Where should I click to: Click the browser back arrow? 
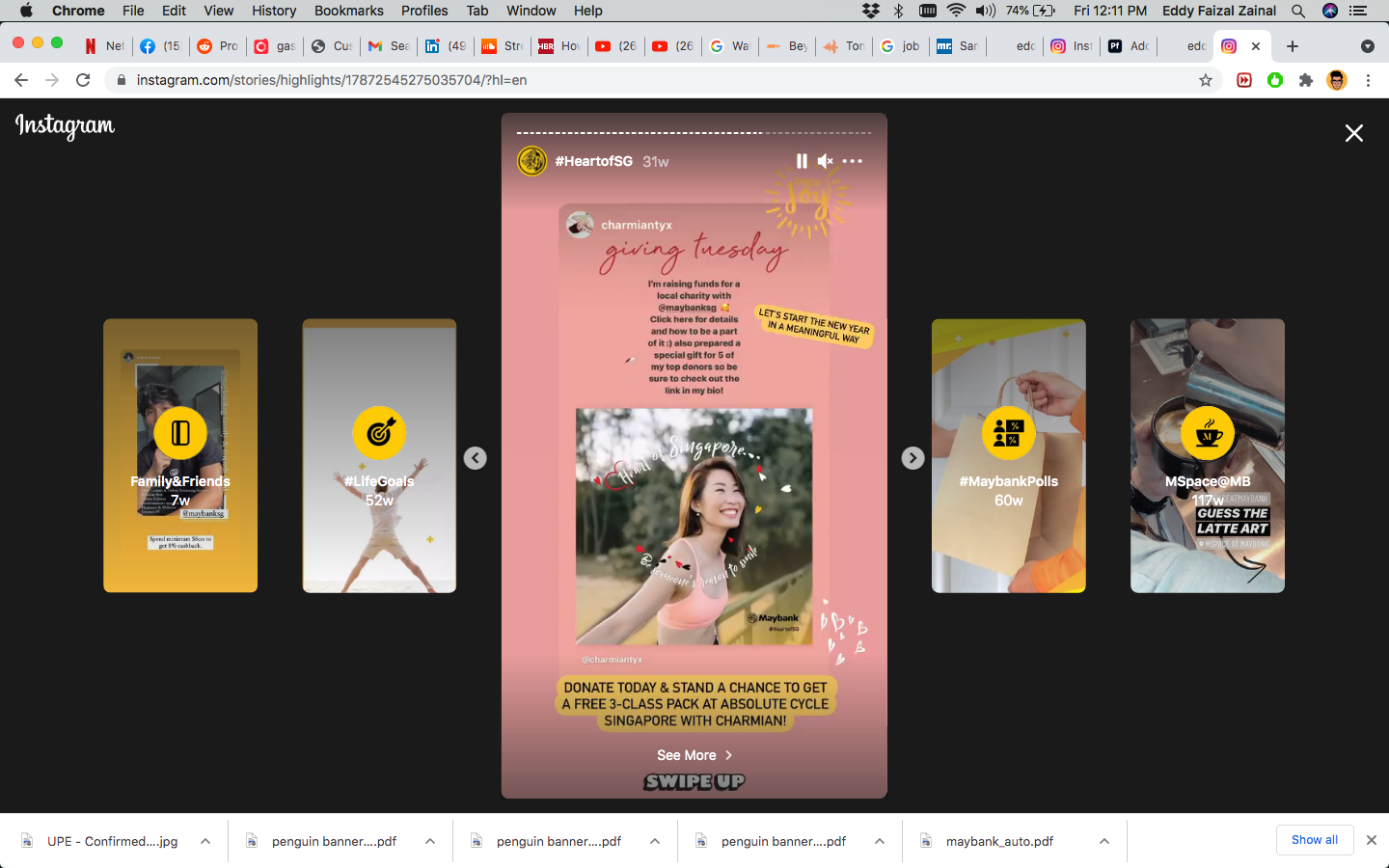pyautogui.click(x=21, y=80)
